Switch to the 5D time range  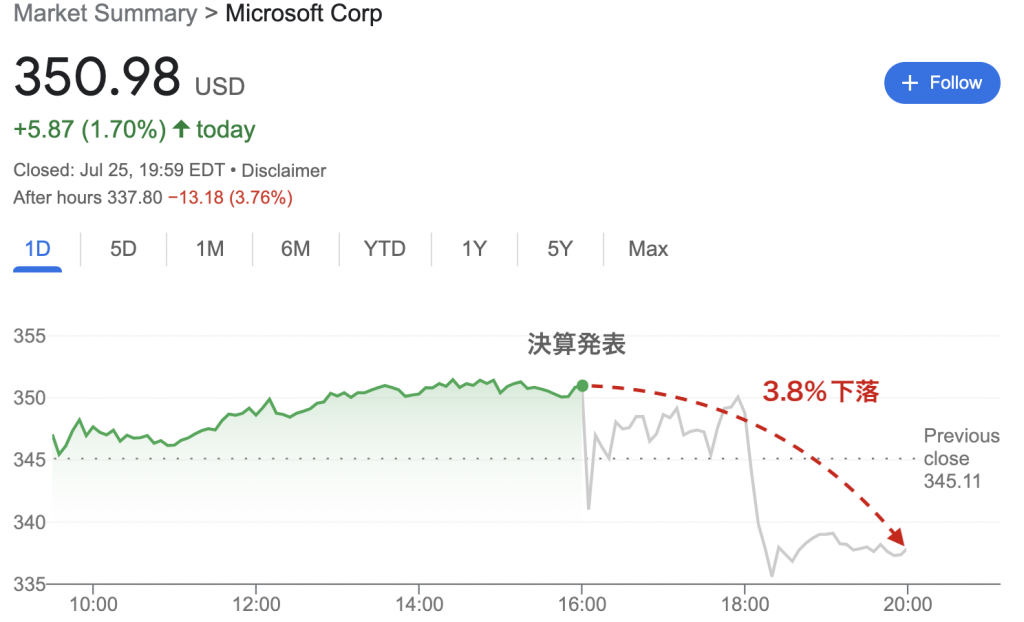point(123,249)
